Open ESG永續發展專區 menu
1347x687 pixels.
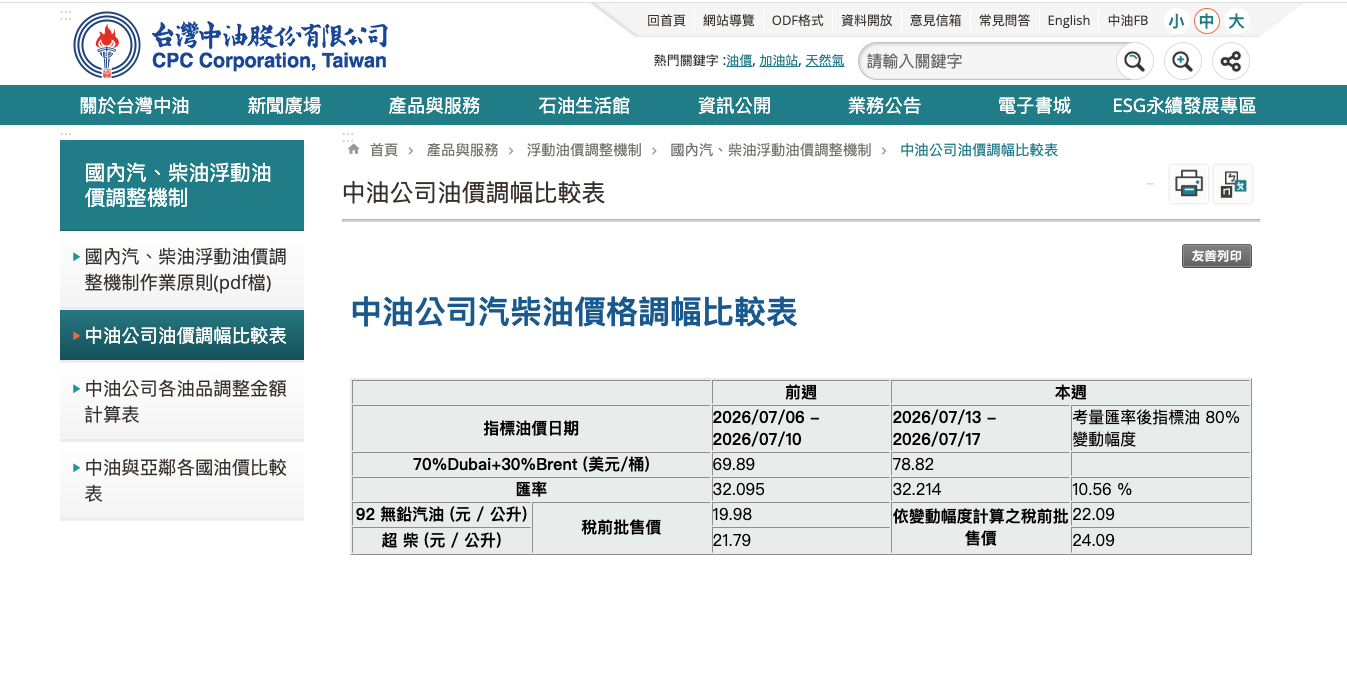[1184, 106]
